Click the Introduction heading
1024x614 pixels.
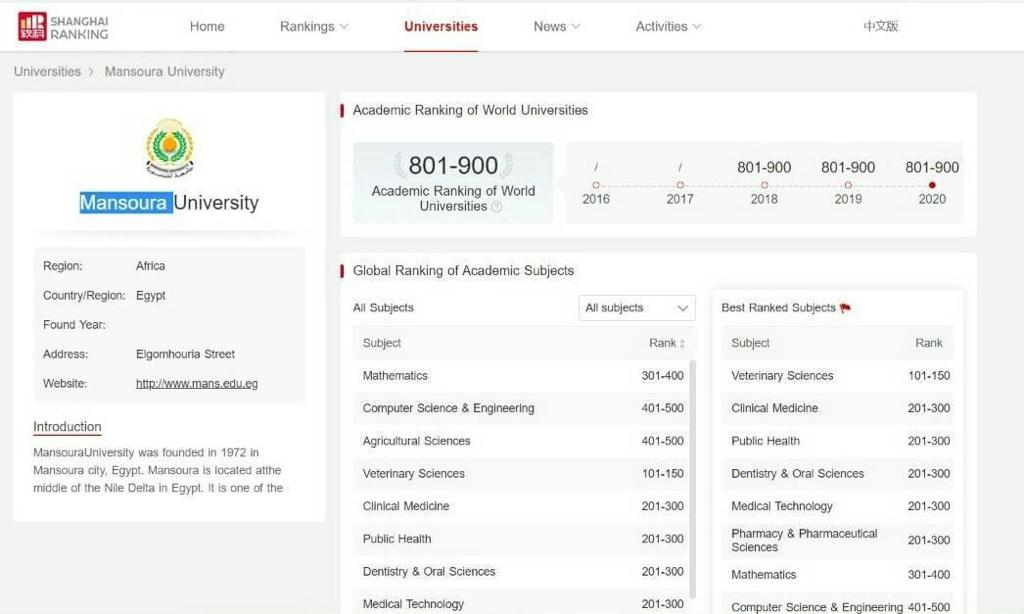(x=67, y=427)
